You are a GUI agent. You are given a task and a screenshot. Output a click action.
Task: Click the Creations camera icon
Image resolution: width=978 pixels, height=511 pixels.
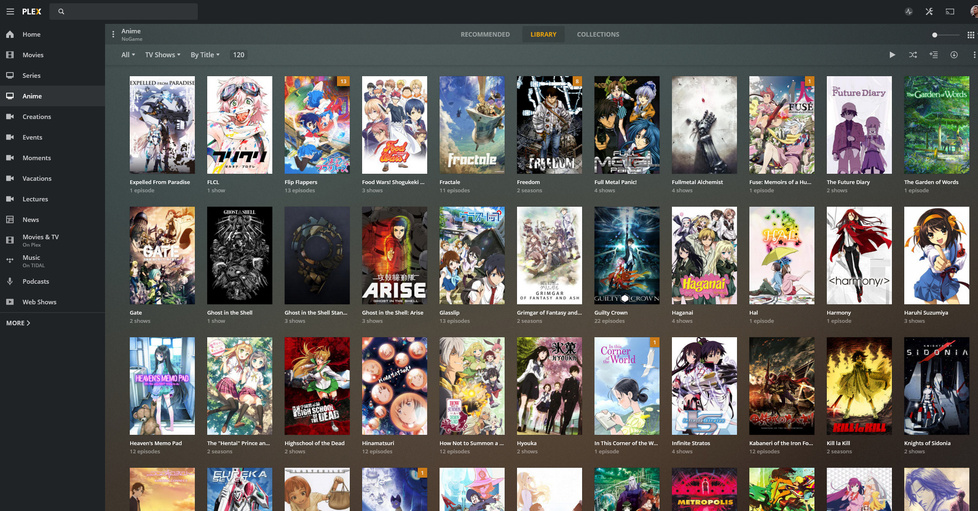(x=10, y=117)
